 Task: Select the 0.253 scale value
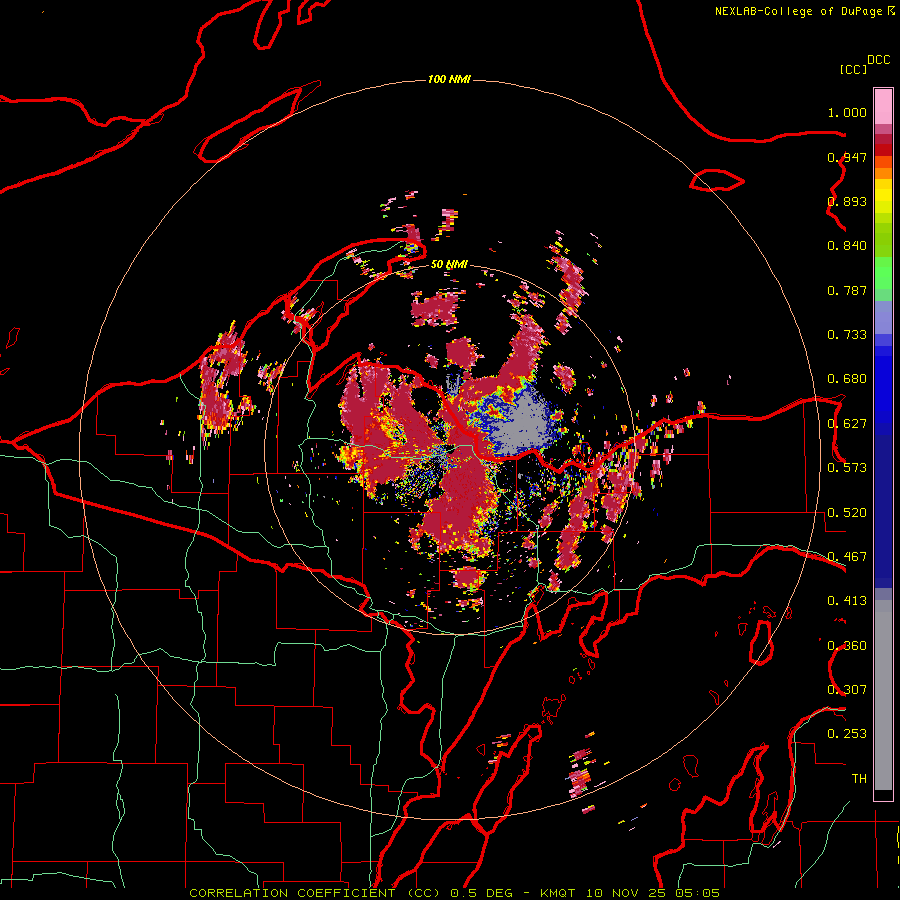click(x=847, y=734)
